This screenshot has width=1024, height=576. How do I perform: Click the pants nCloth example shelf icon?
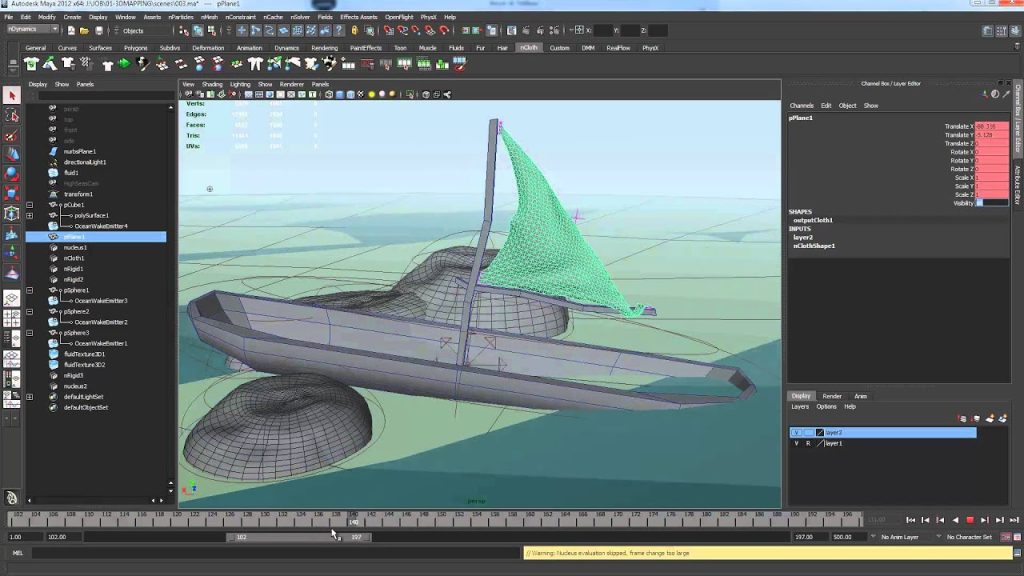pos(255,64)
